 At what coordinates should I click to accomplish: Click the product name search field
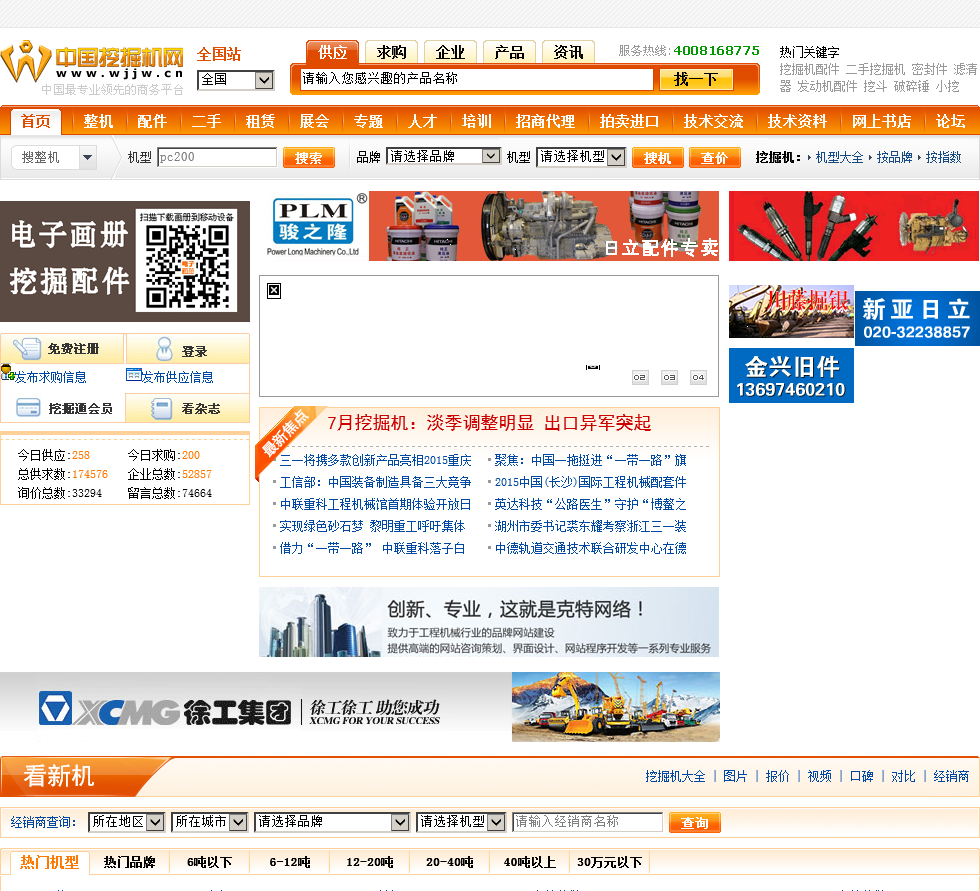pyautogui.click(x=476, y=79)
